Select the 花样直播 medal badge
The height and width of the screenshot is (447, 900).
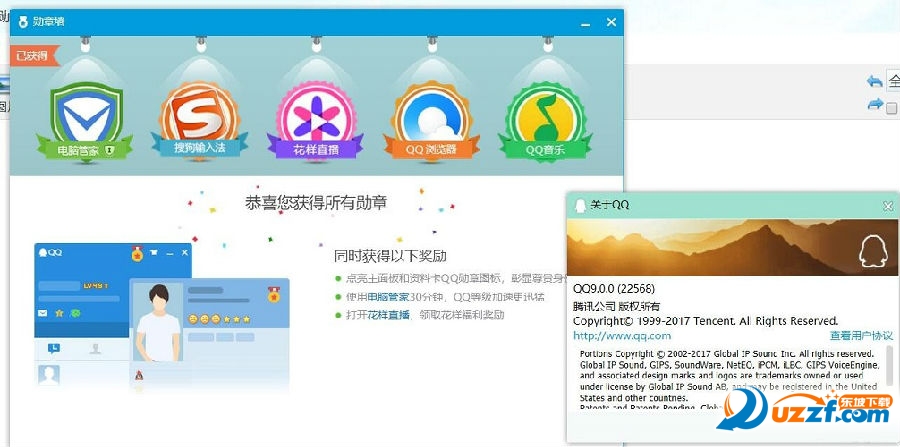point(316,120)
